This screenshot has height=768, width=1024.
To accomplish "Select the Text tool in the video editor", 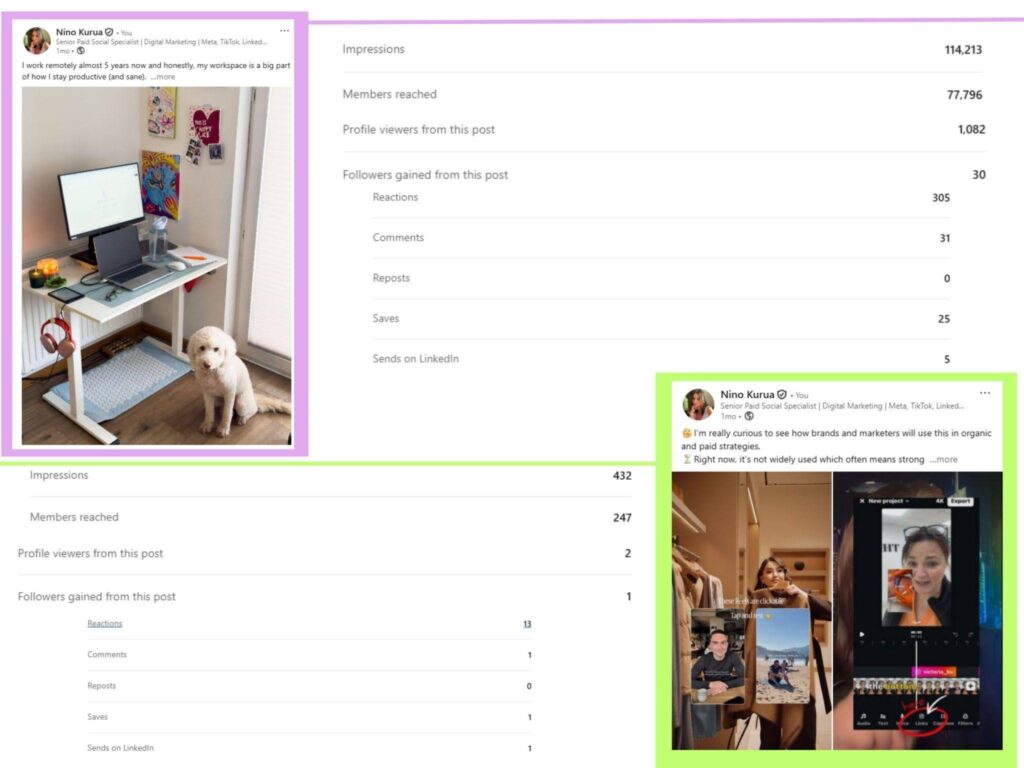I will pyautogui.click(x=882, y=717).
